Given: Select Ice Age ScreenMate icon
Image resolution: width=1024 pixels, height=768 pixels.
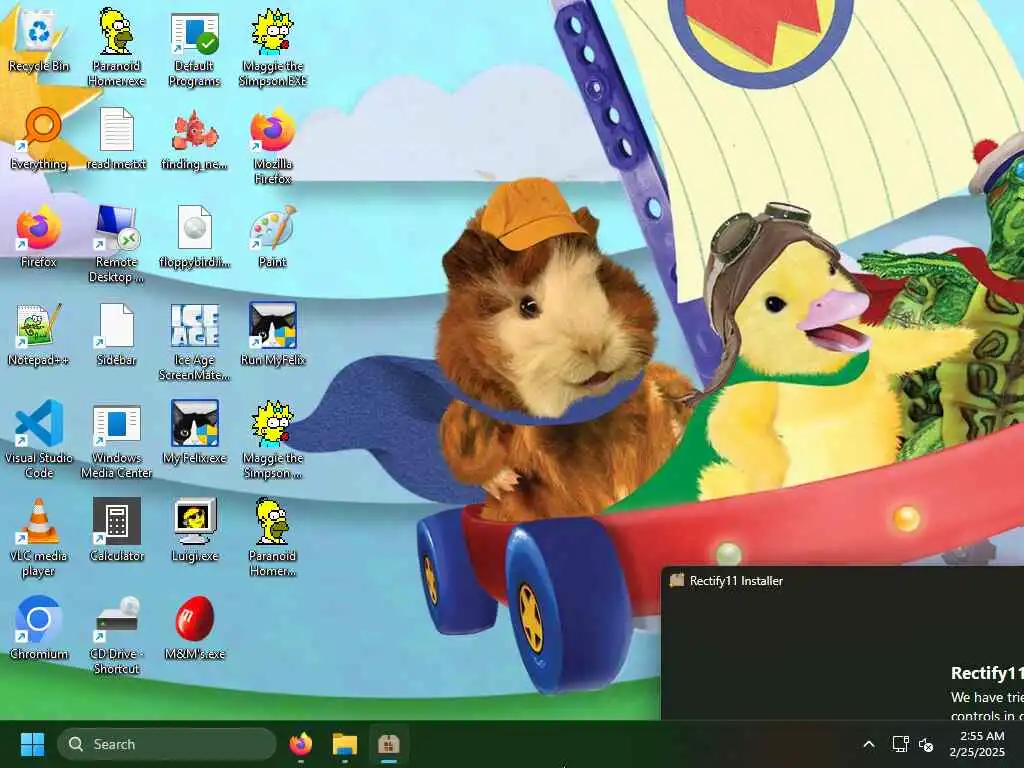Looking at the screenshot, I should point(195,341).
